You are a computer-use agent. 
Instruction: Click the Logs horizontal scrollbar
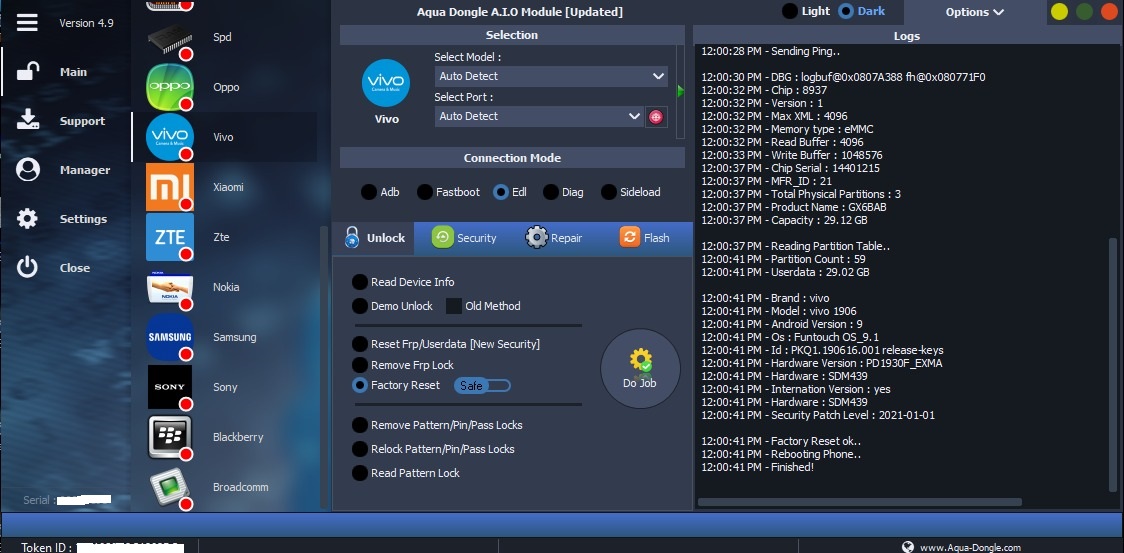coord(859,502)
